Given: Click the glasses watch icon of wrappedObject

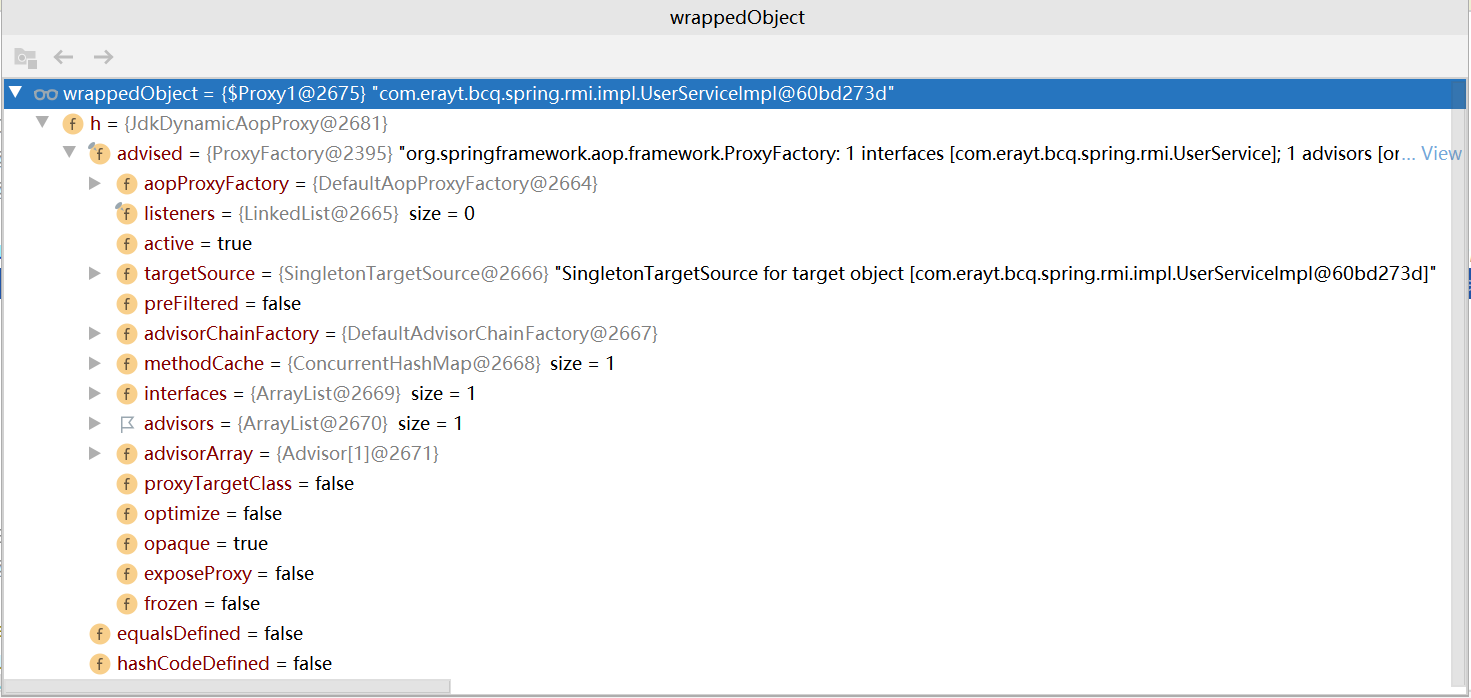Looking at the screenshot, I should point(46,94).
